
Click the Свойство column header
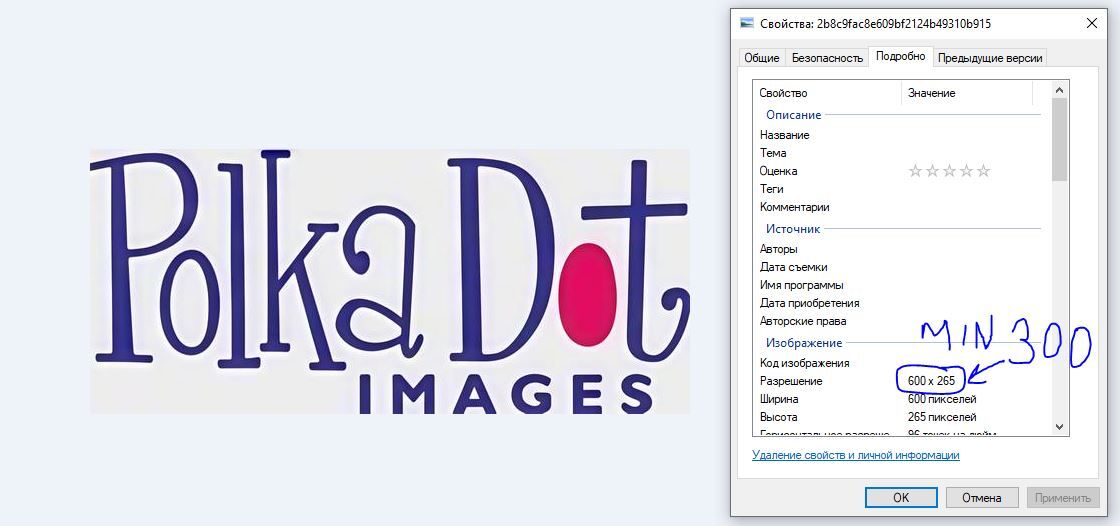pos(828,93)
